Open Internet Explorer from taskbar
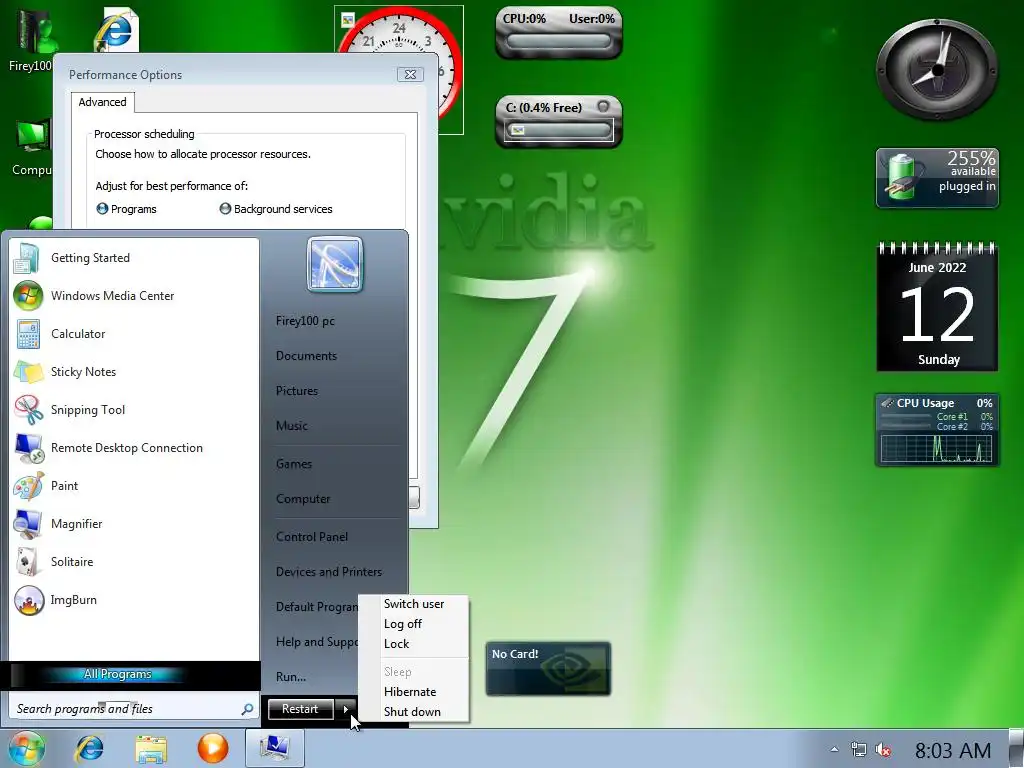The image size is (1024, 768). click(x=89, y=748)
